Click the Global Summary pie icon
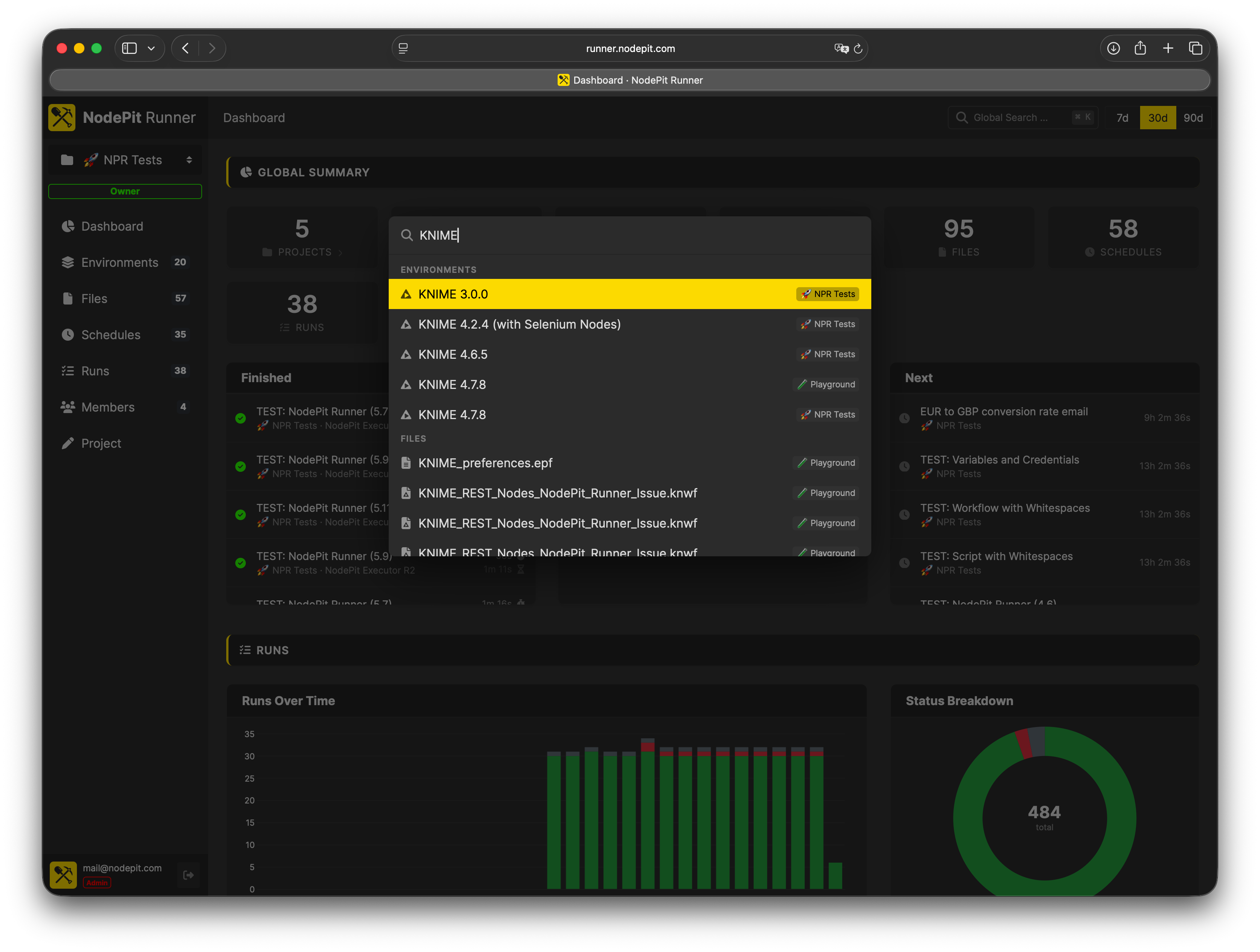Image resolution: width=1260 pixels, height=952 pixels. 246,172
